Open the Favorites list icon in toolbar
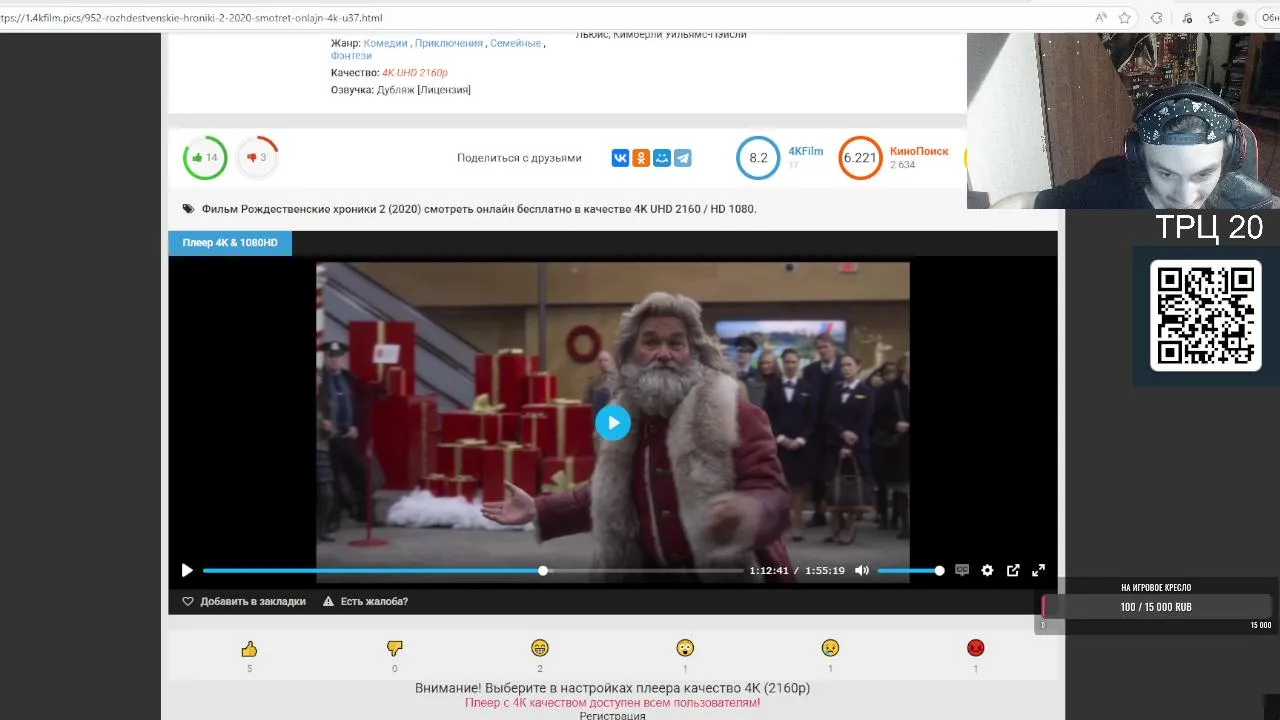This screenshot has height=720, width=1280. coord(1213,18)
